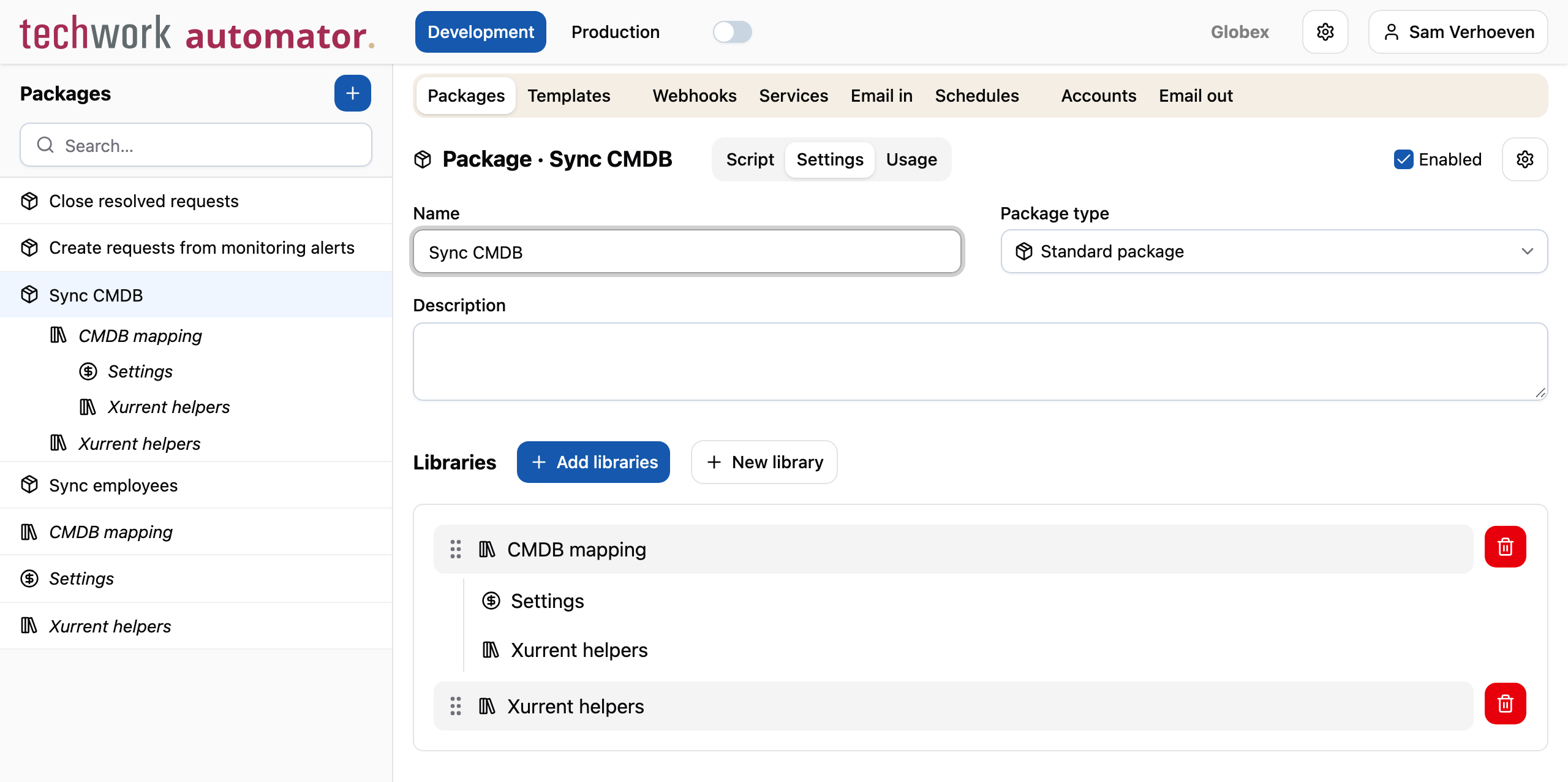Go to the Email out tab
Screen dimensions: 1568x782
(1196, 96)
